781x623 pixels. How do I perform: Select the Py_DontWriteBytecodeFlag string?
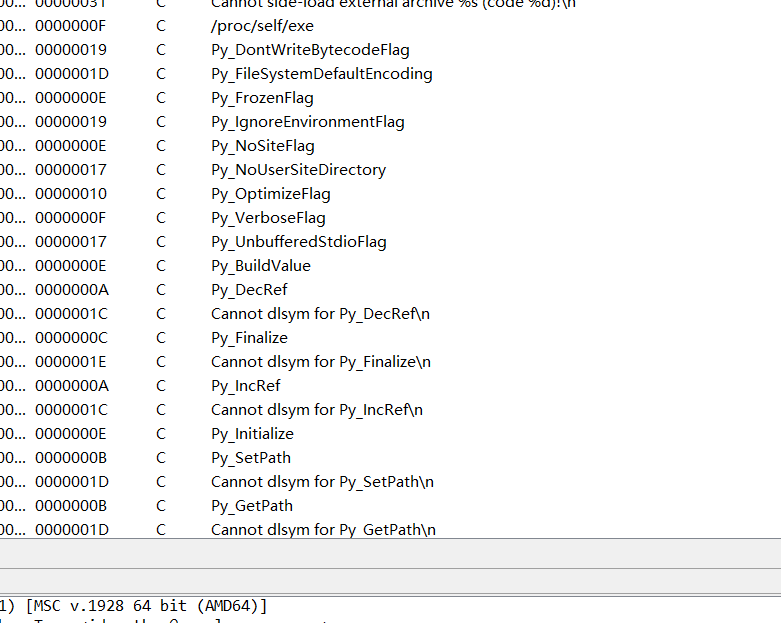pos(310,50)
